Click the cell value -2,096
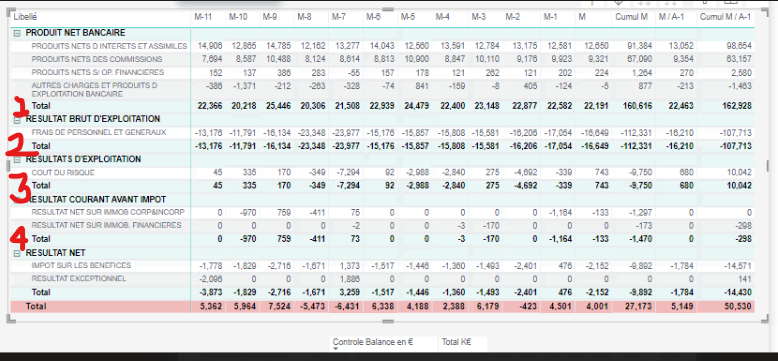The image size is (778, 361). (x=211, y=279)
